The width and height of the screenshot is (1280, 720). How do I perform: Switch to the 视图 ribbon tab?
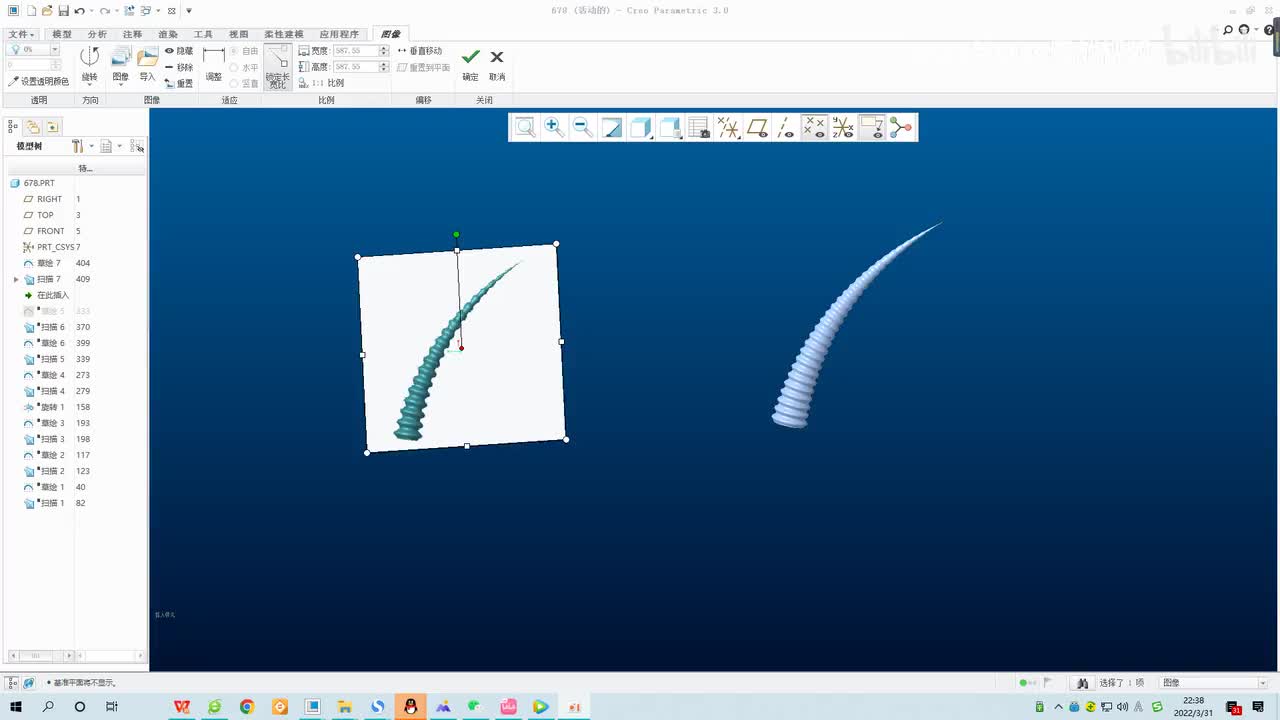[238, 34]
